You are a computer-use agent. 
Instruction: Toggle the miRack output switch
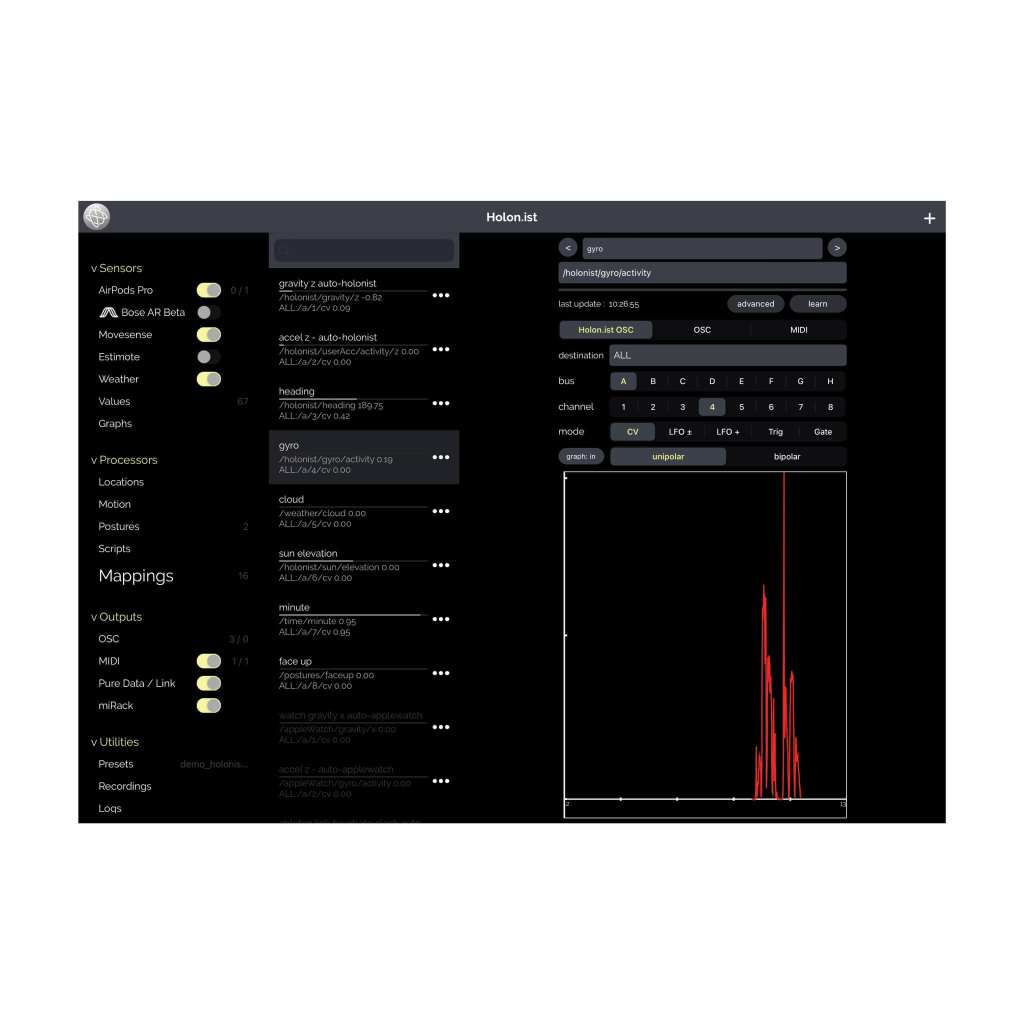(208, 705)
